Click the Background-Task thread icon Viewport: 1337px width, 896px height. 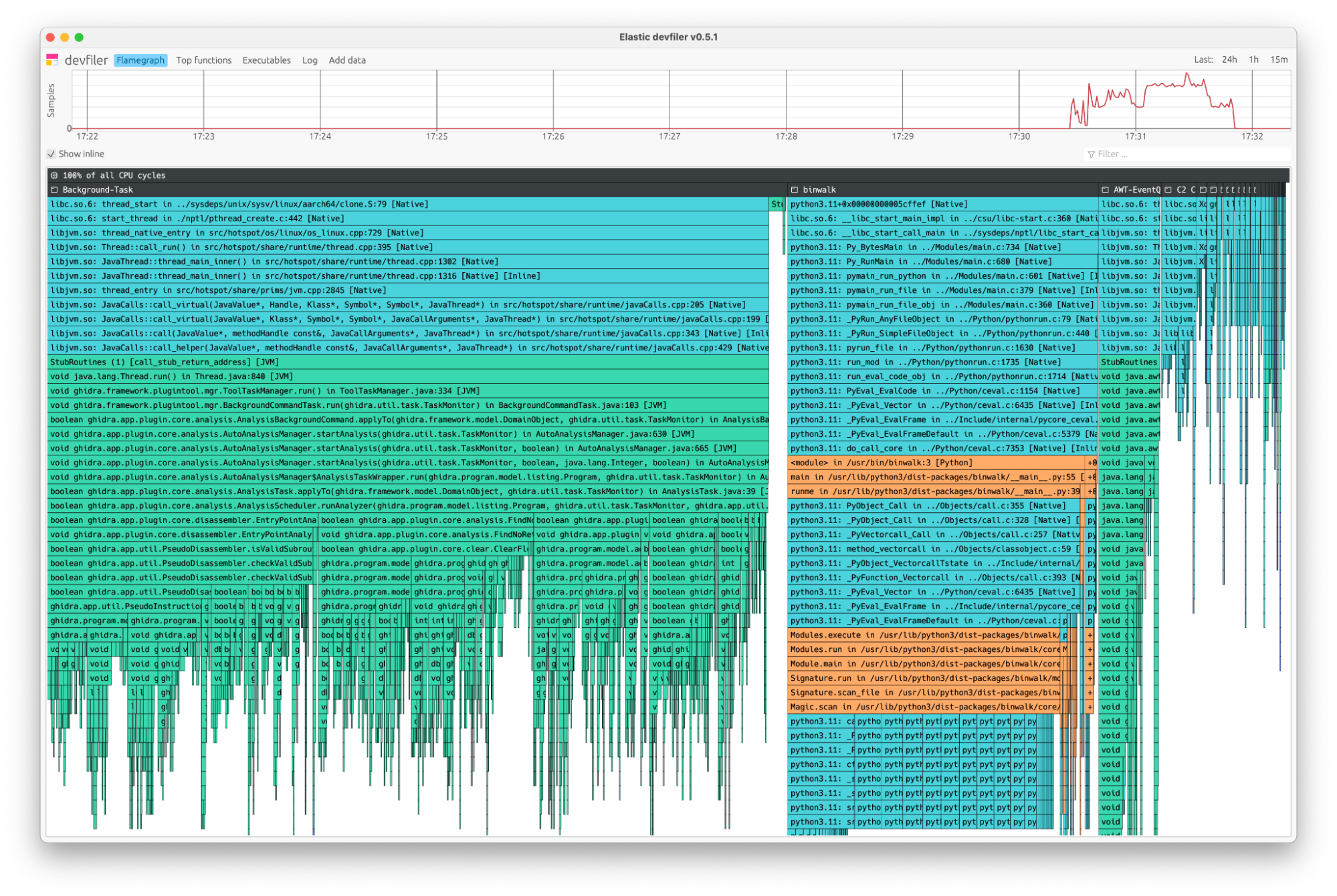click(55, 190)
